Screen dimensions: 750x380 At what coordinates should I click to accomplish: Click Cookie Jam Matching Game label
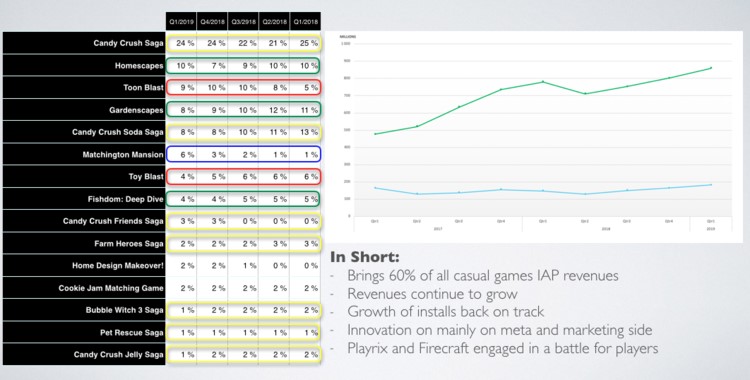(111, 288)
